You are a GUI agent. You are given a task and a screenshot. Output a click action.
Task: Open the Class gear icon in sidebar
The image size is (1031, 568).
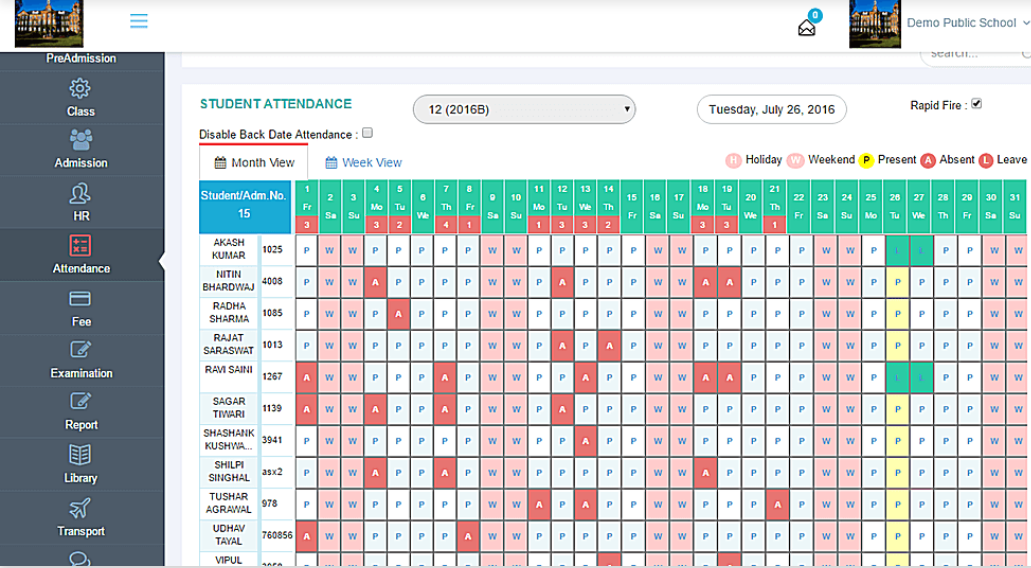coord(81,89)
